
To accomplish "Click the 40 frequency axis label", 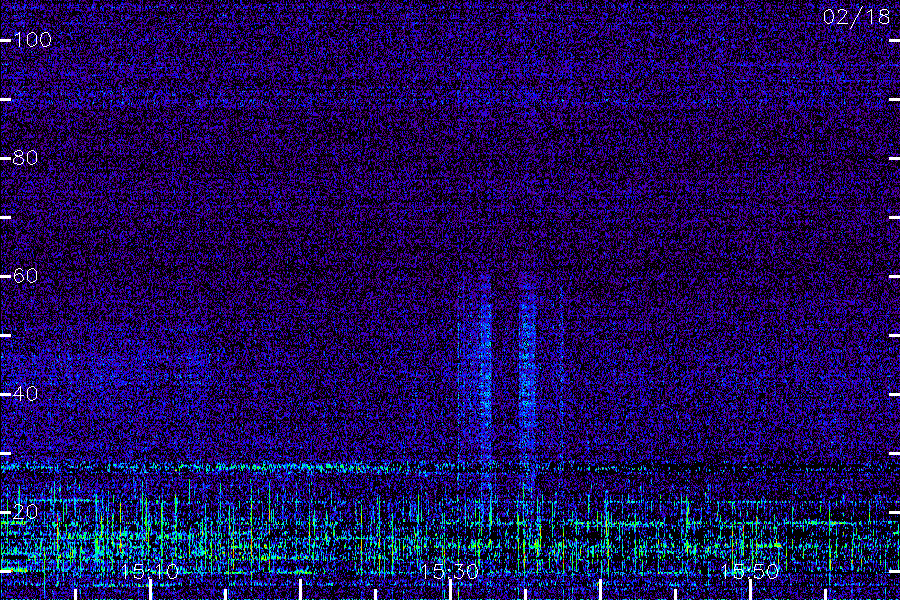I will pyautogui.click(x=25, y=394).
